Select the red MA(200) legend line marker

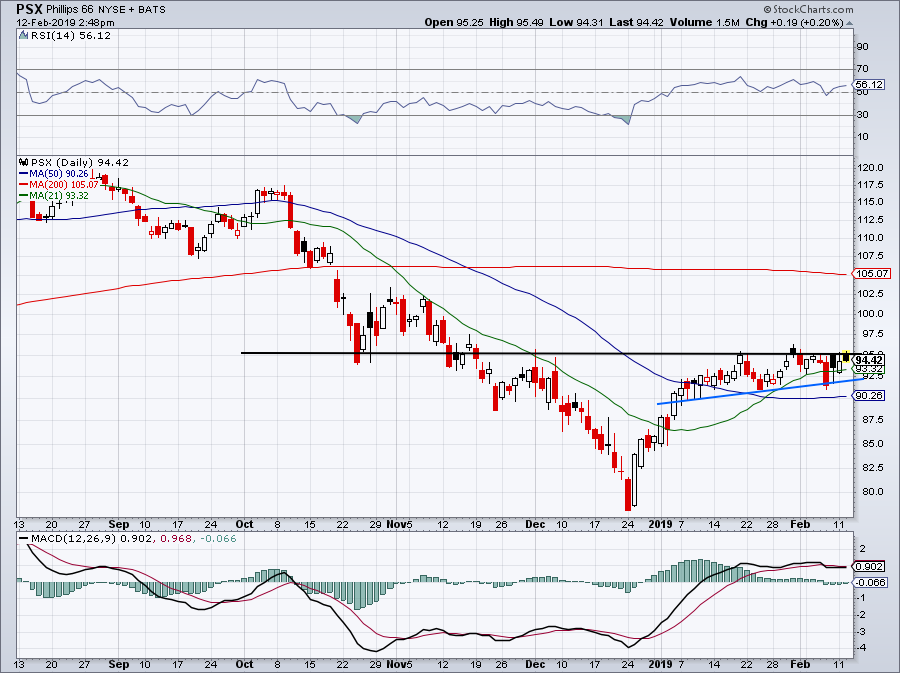[24, 185]
